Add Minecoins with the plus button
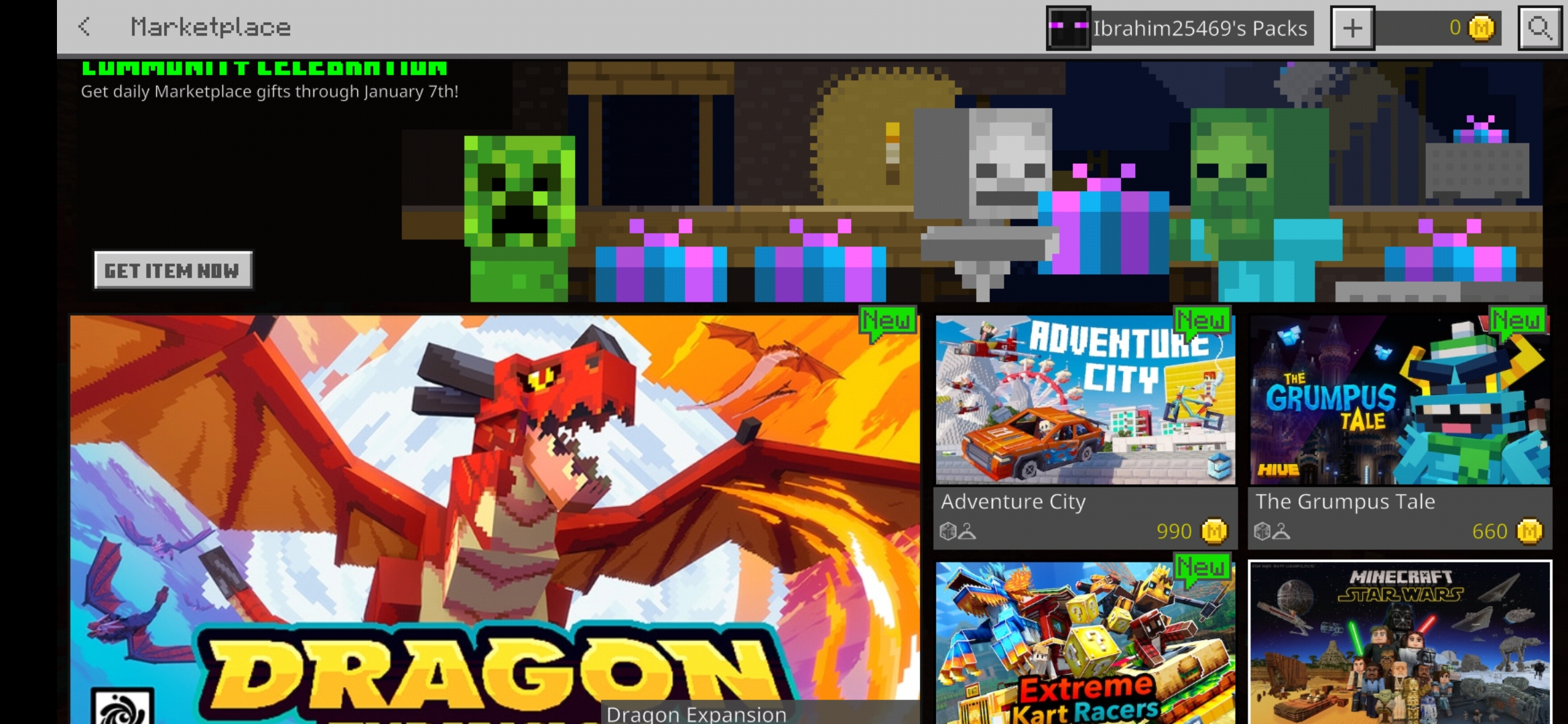The width and height of the screenshot is (1568, 724). click(x=1352, y=28)
